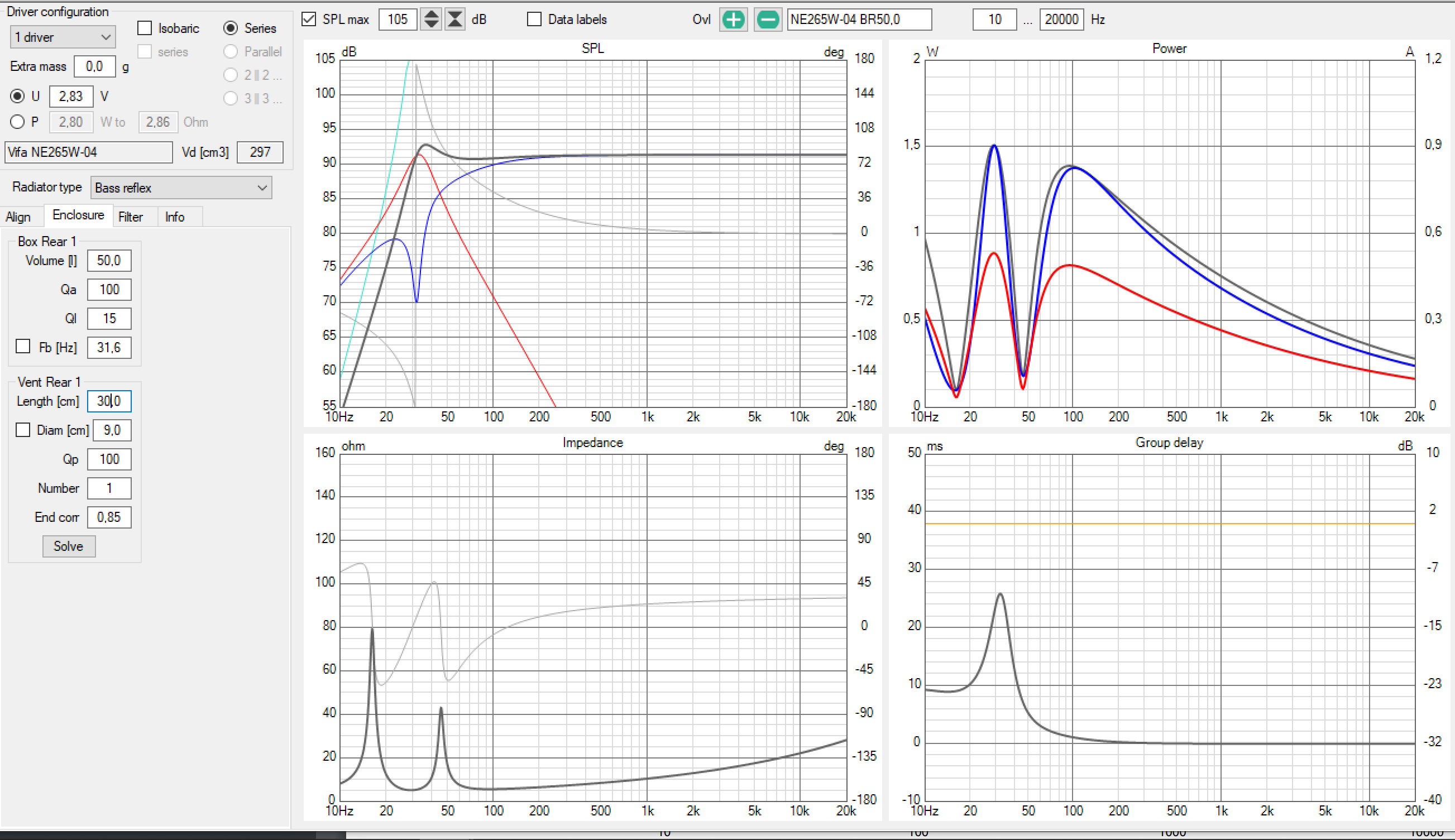Click the Extra mass input field

pyautogui.click(x=94, y=66)
